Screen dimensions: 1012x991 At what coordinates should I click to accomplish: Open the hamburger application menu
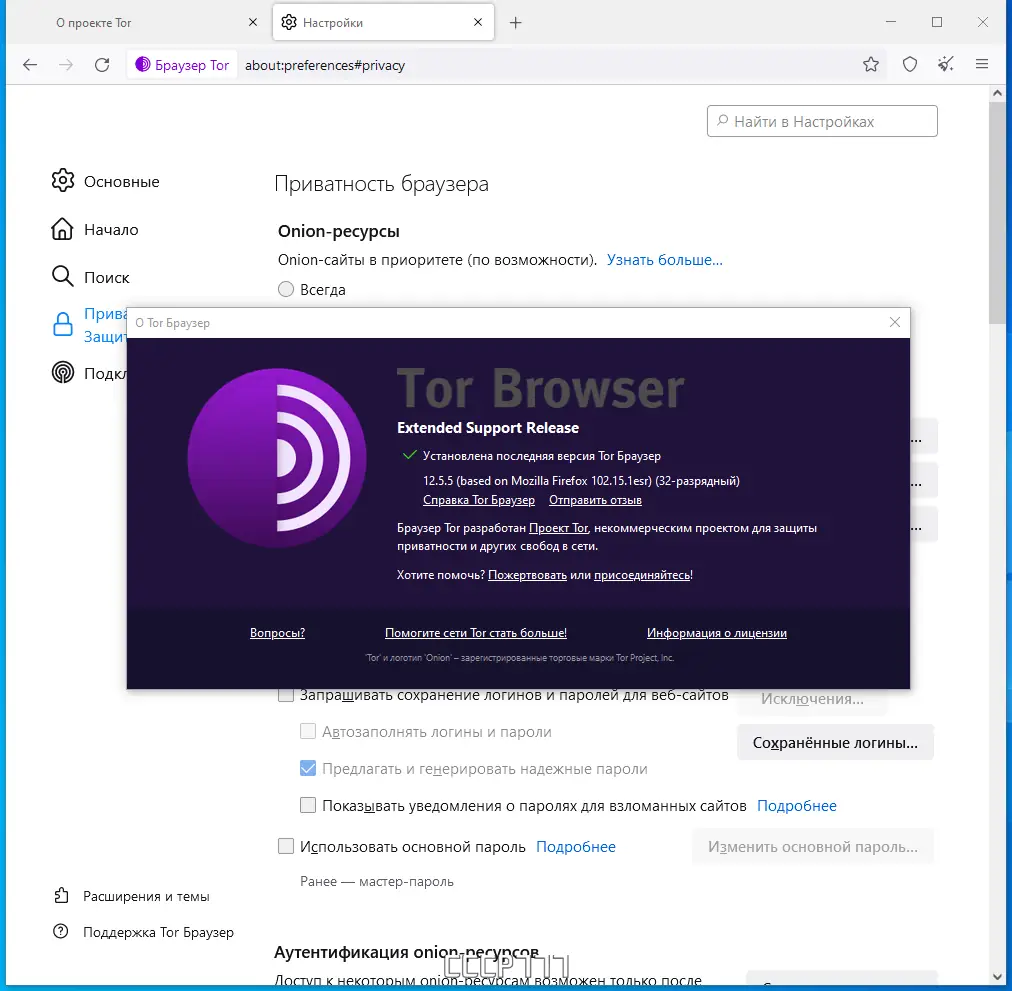[x=982, y=64]
